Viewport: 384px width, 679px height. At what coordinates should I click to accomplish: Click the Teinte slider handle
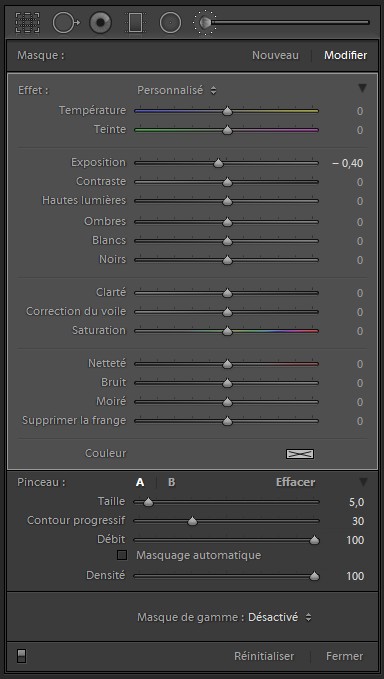227,131
